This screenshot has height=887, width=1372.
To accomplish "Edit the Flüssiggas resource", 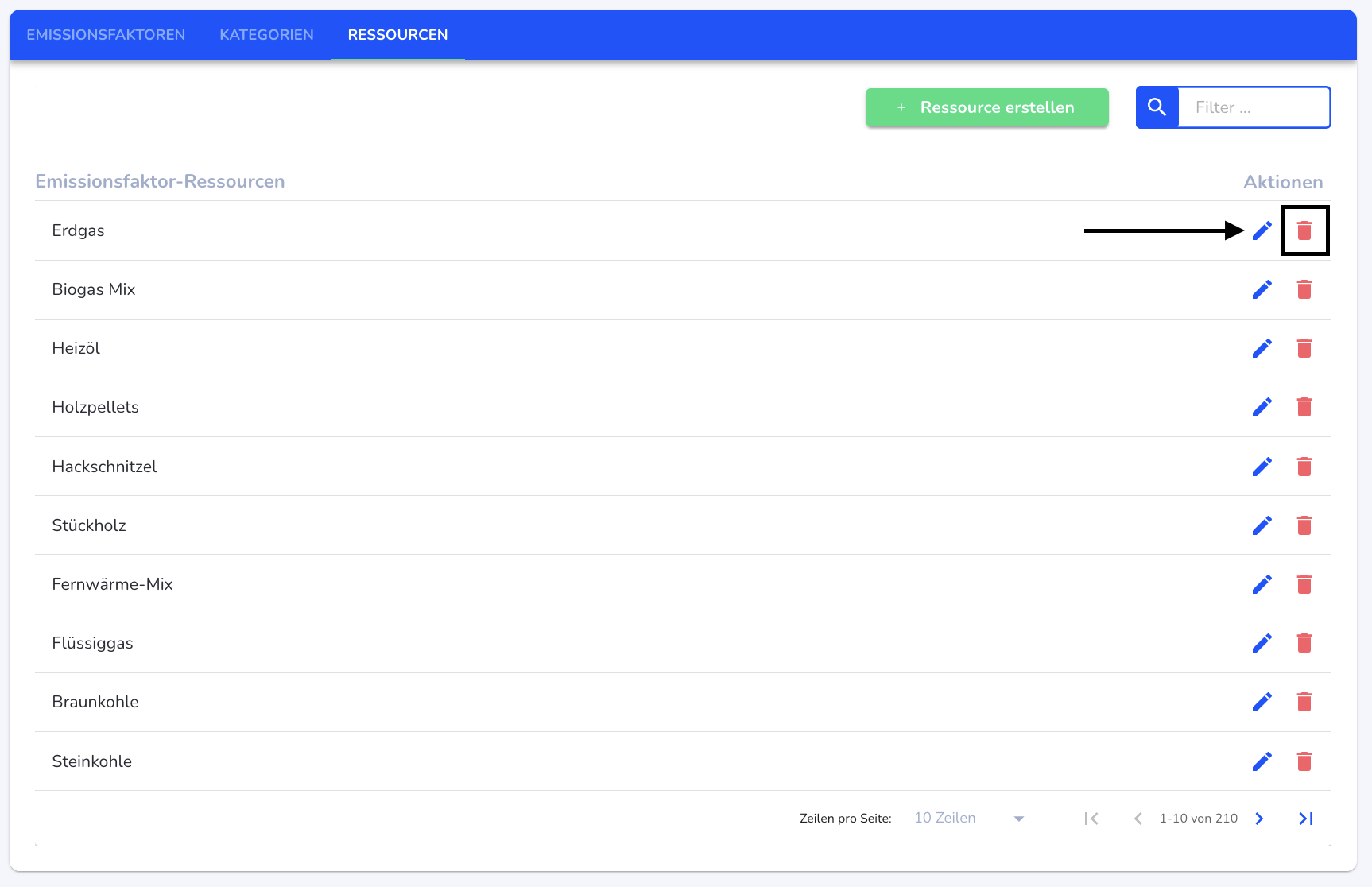I will (1262, 643).
